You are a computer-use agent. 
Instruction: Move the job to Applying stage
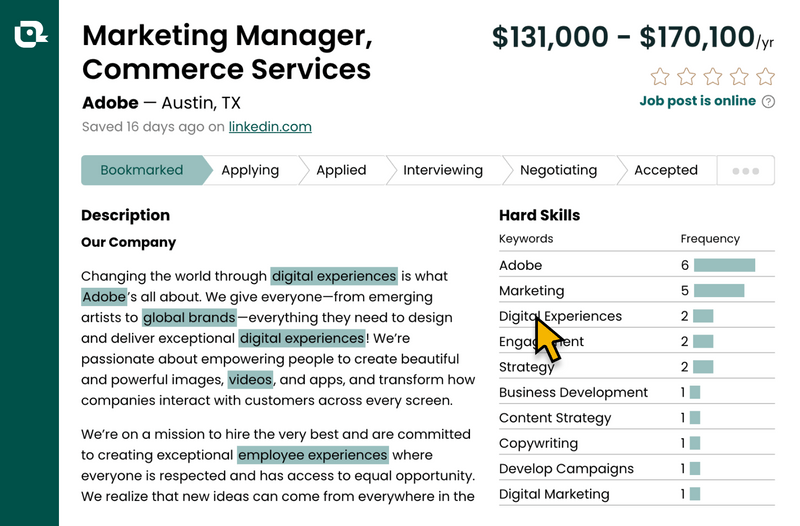click(250, 170)
